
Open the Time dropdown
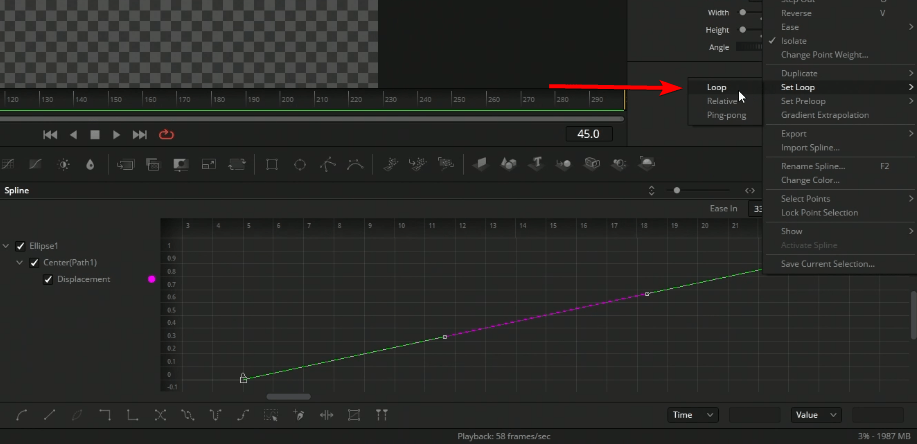[x=693, y=415]
